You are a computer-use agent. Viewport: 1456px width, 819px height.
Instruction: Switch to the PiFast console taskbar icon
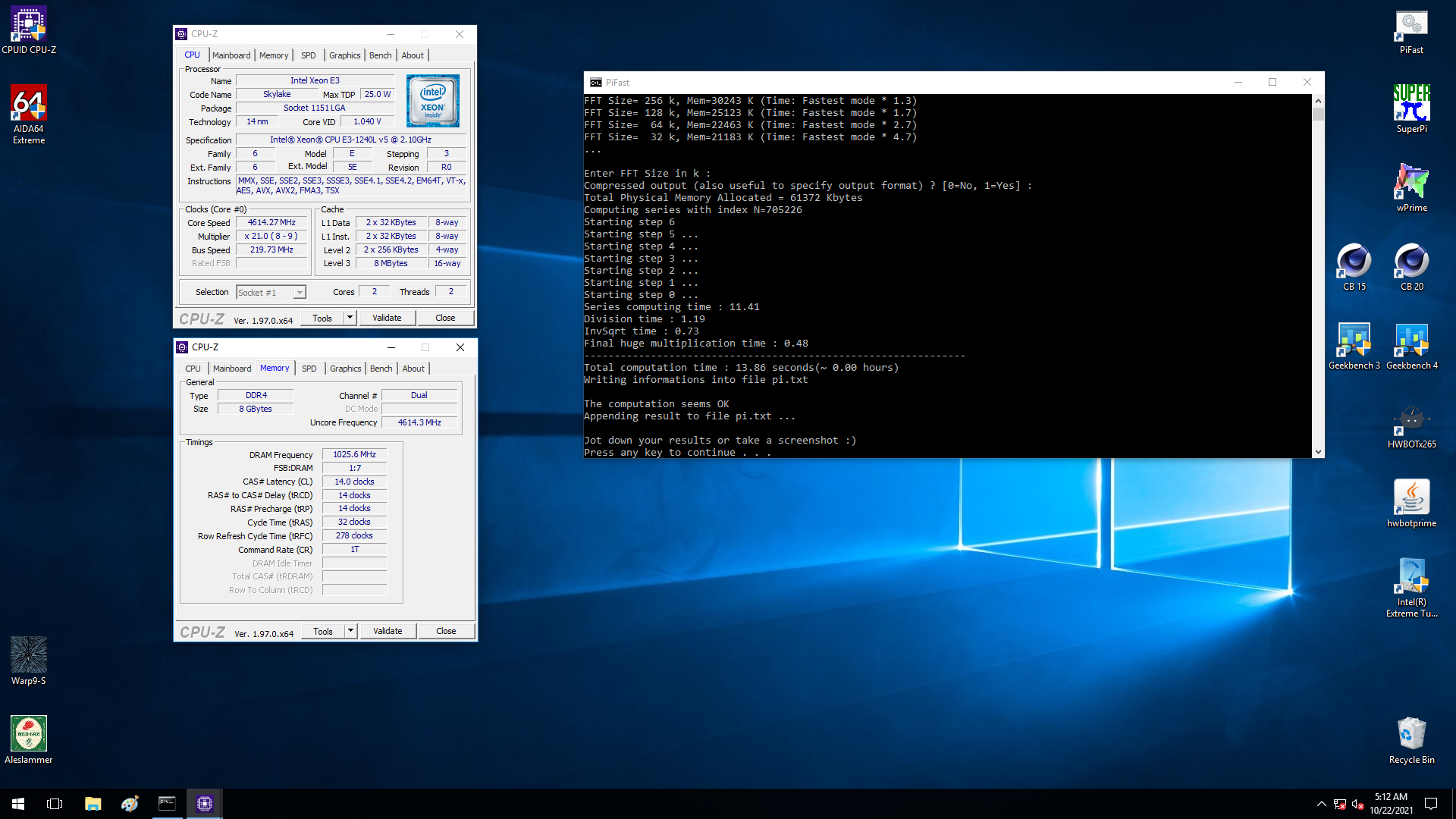point(167,804)
